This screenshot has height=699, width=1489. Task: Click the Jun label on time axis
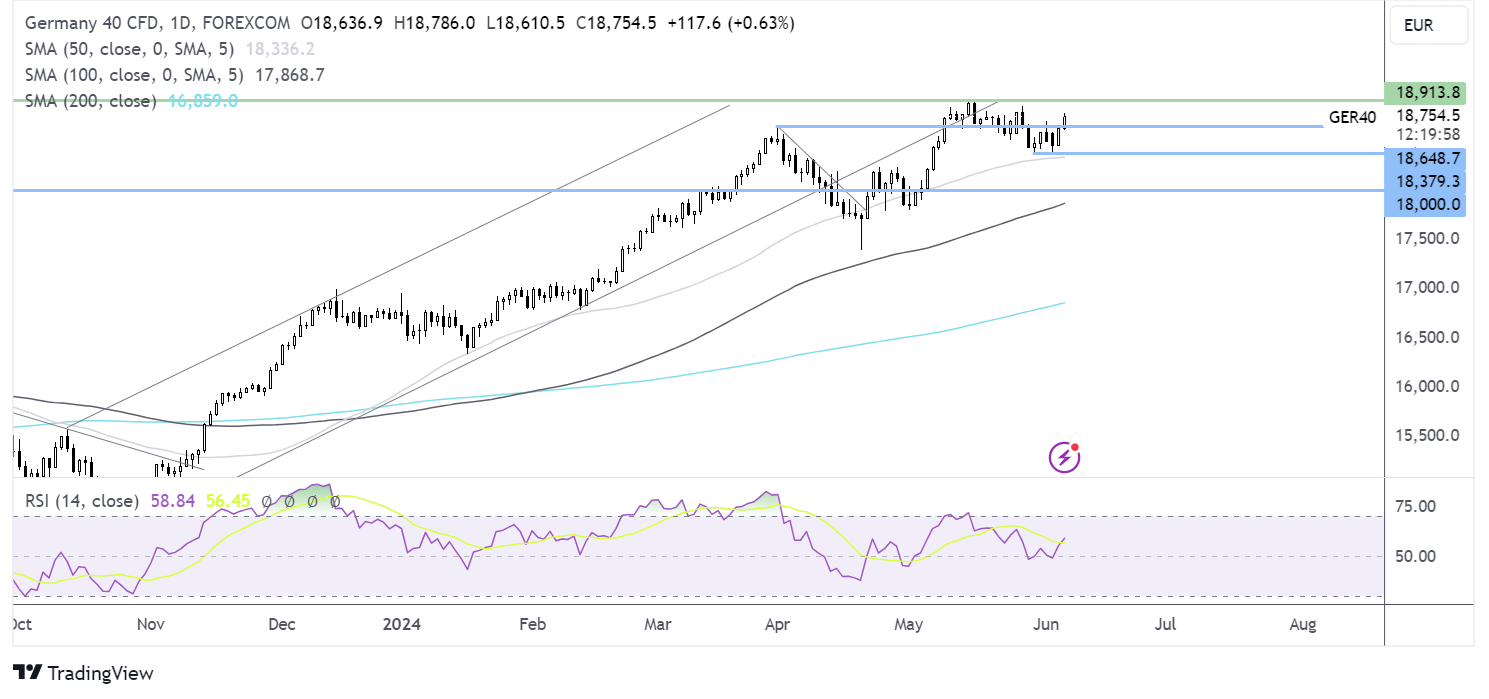point(1046,625)
